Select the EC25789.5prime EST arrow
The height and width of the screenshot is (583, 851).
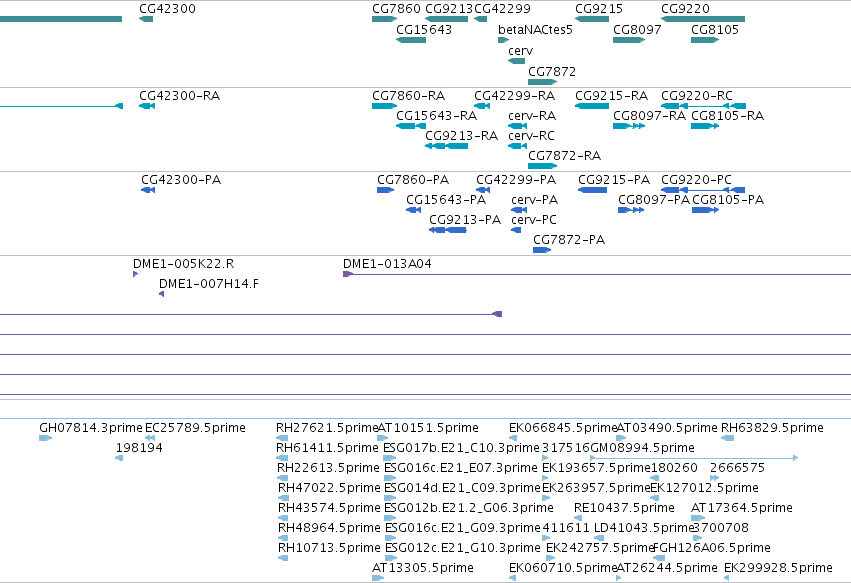click(x=150, y=438)
